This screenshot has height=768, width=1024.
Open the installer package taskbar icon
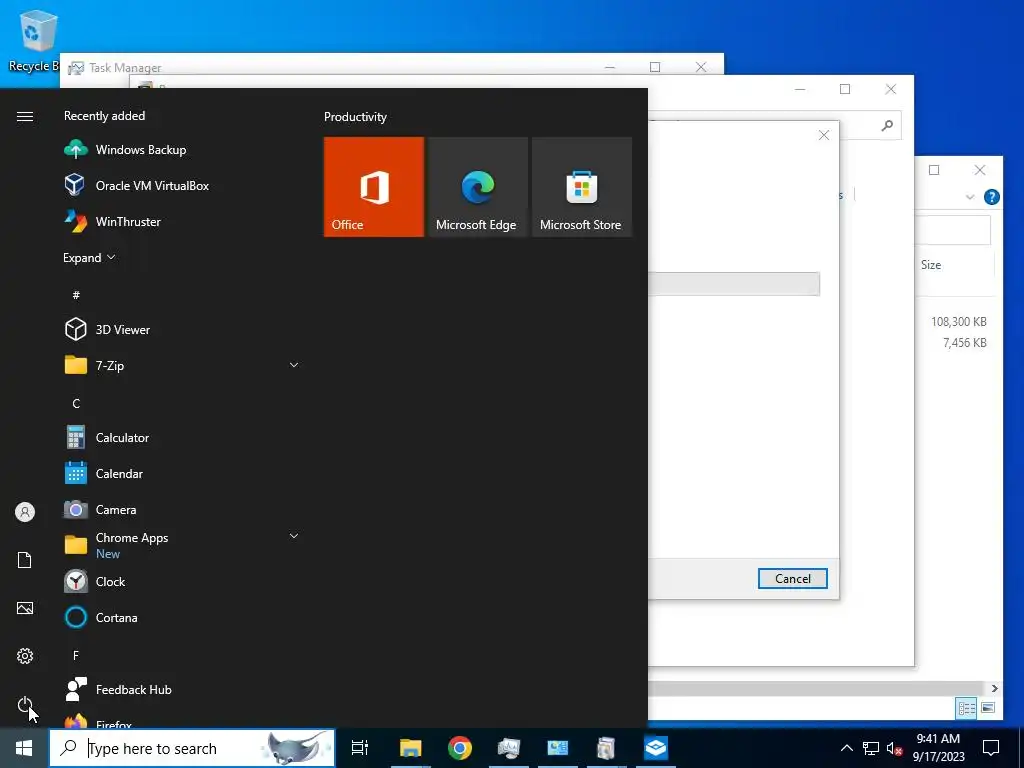tap(607, 748)
